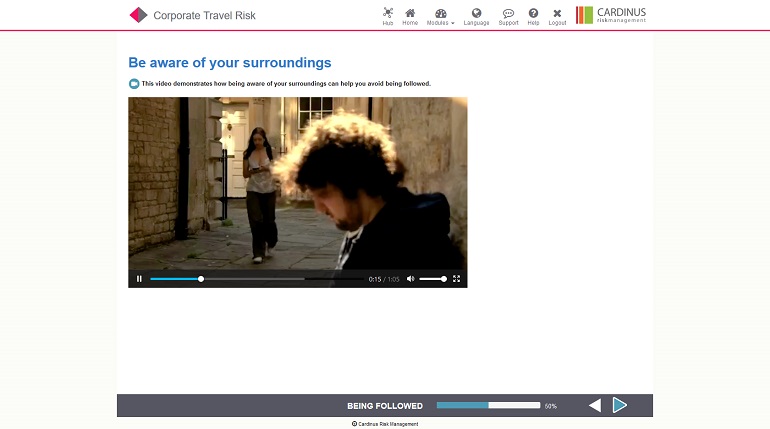Open the Support chat icon
This screenshot has height=429, width=770.
508,16
